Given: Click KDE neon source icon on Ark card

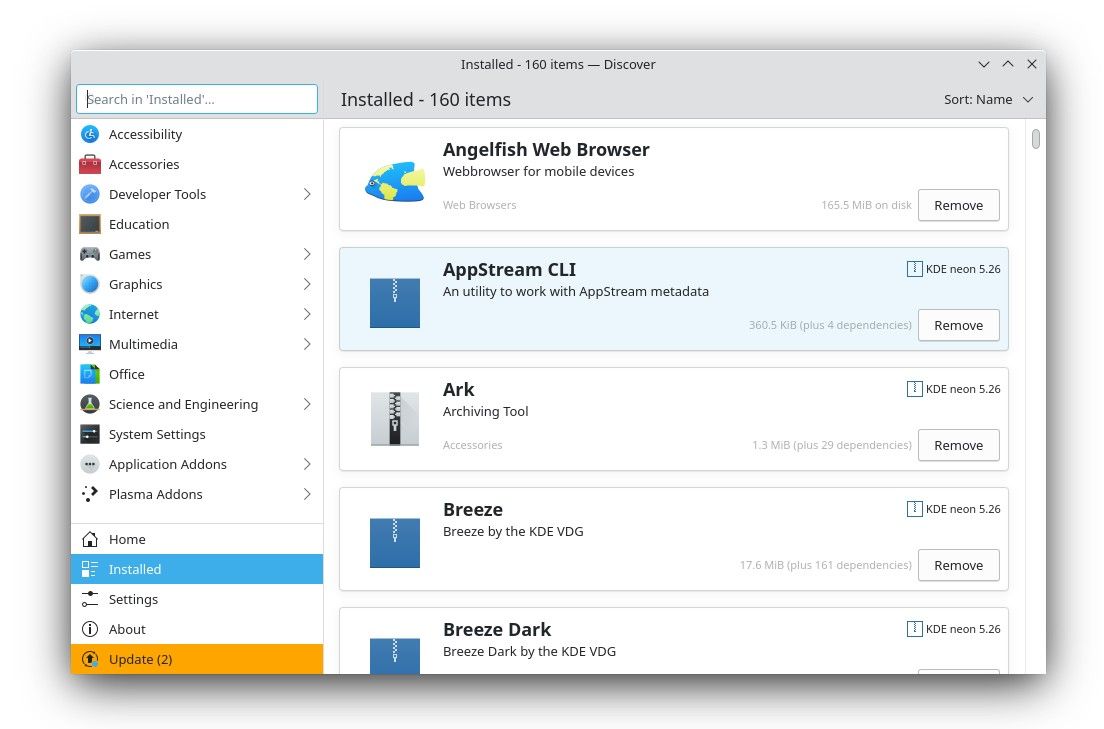Looking at the screenshot, I should 914,389.
